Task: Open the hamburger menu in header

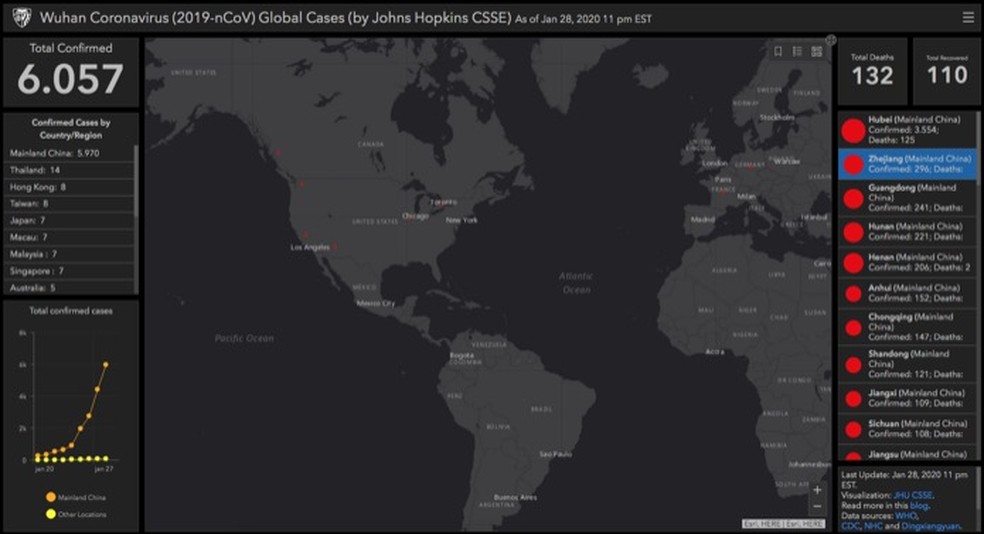Action: pos(967,17)
